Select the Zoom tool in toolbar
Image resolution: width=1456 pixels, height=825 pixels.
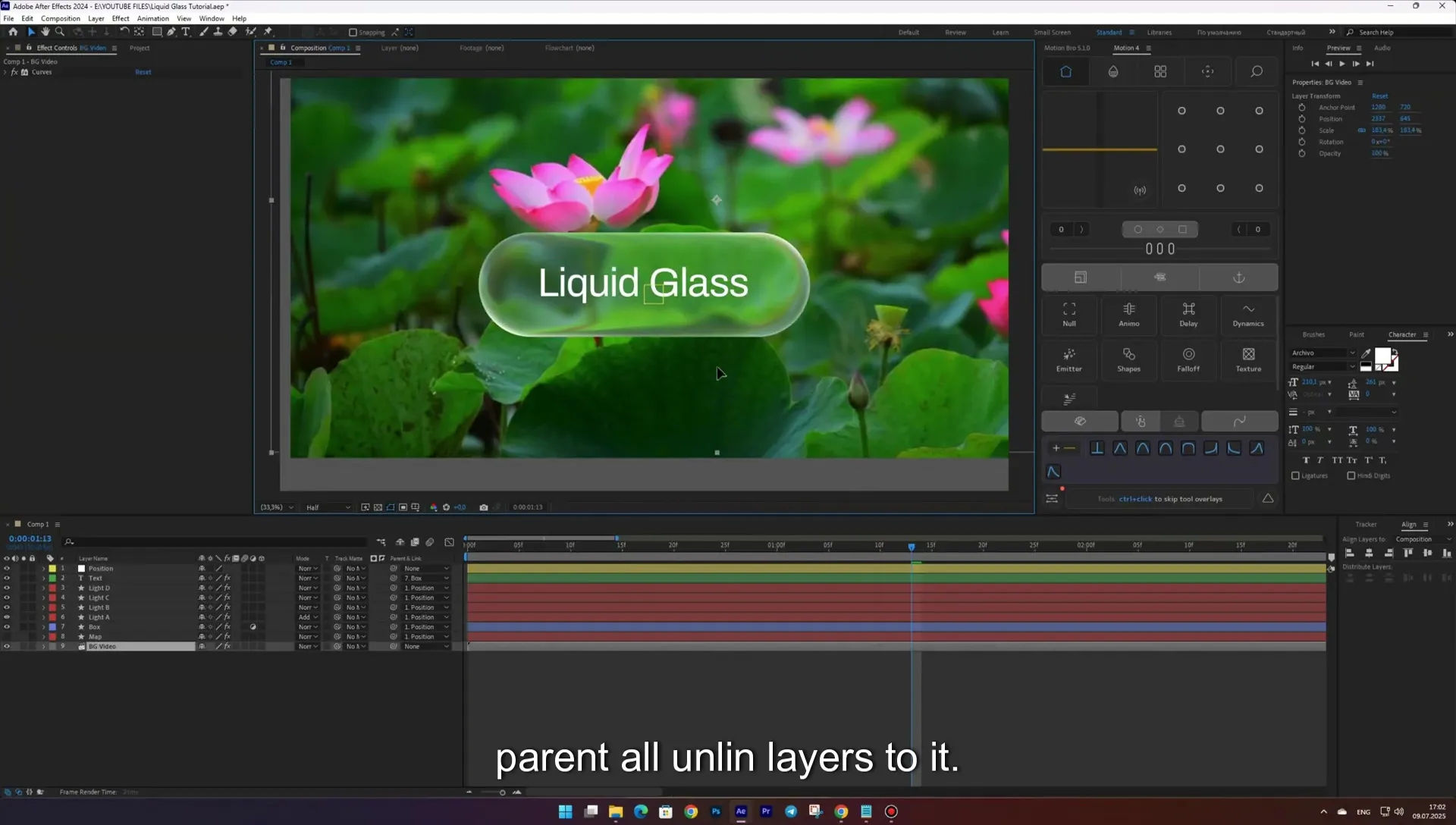(60, 32)
